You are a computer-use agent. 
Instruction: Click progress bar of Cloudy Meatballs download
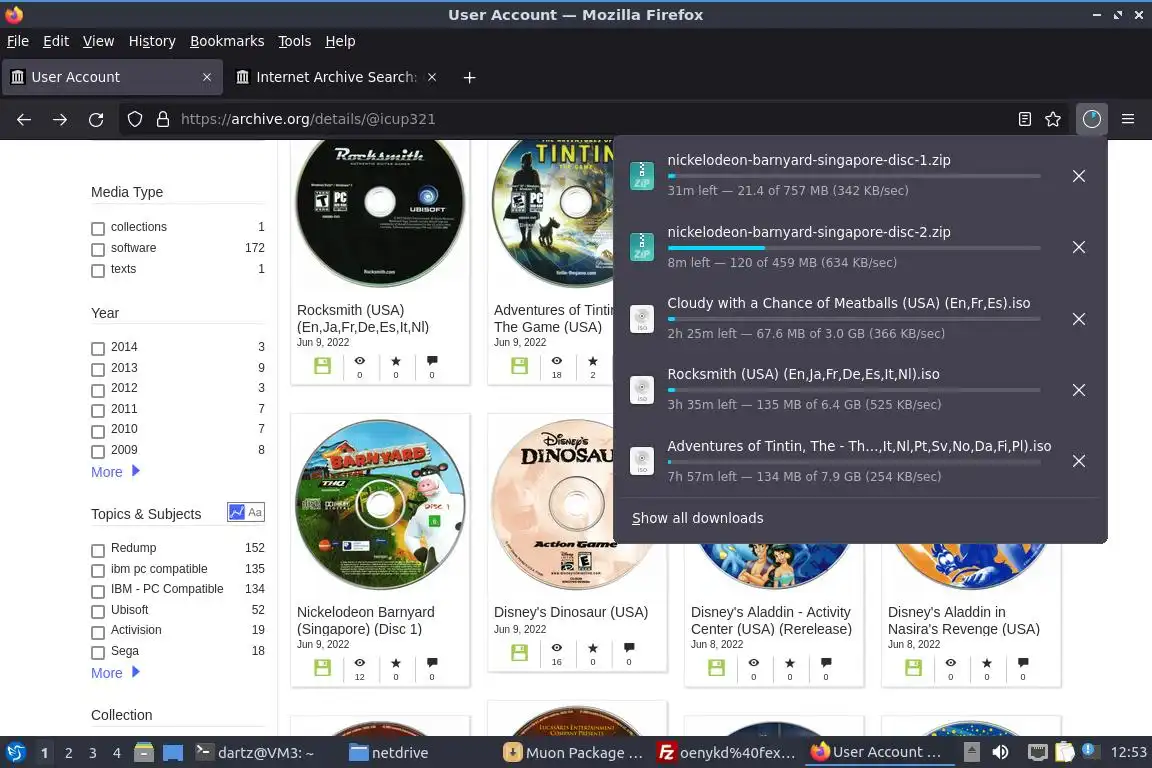854,319
